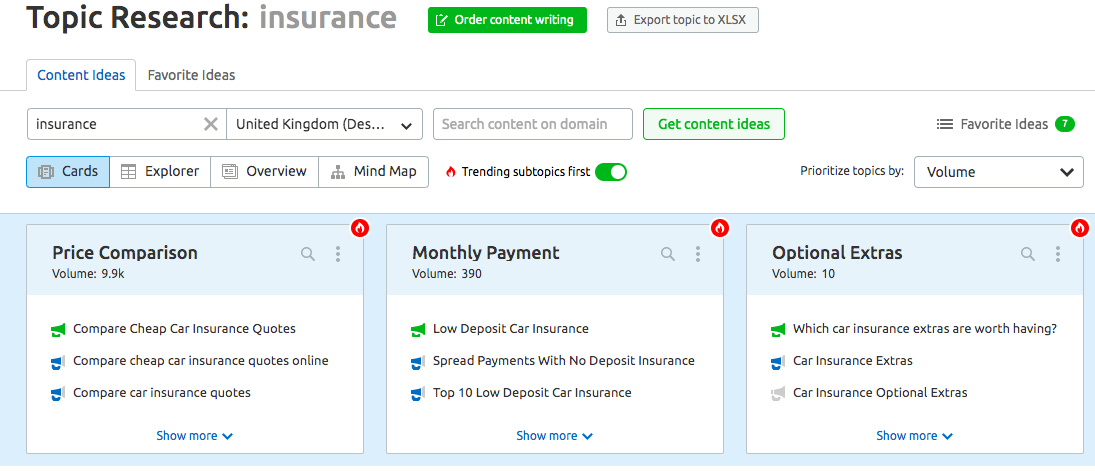Open the United Kingdom location dropdown
Screen dimensions: 1095x471
(324, 124)
